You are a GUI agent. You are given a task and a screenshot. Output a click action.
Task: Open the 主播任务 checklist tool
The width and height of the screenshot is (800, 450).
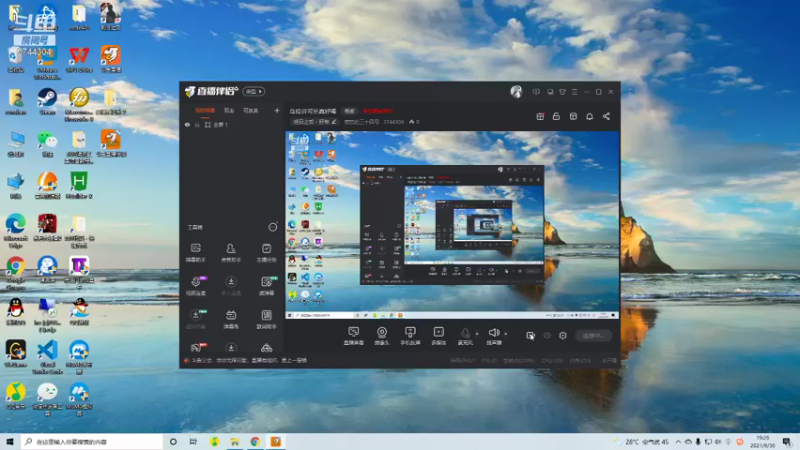coord(266,252)
